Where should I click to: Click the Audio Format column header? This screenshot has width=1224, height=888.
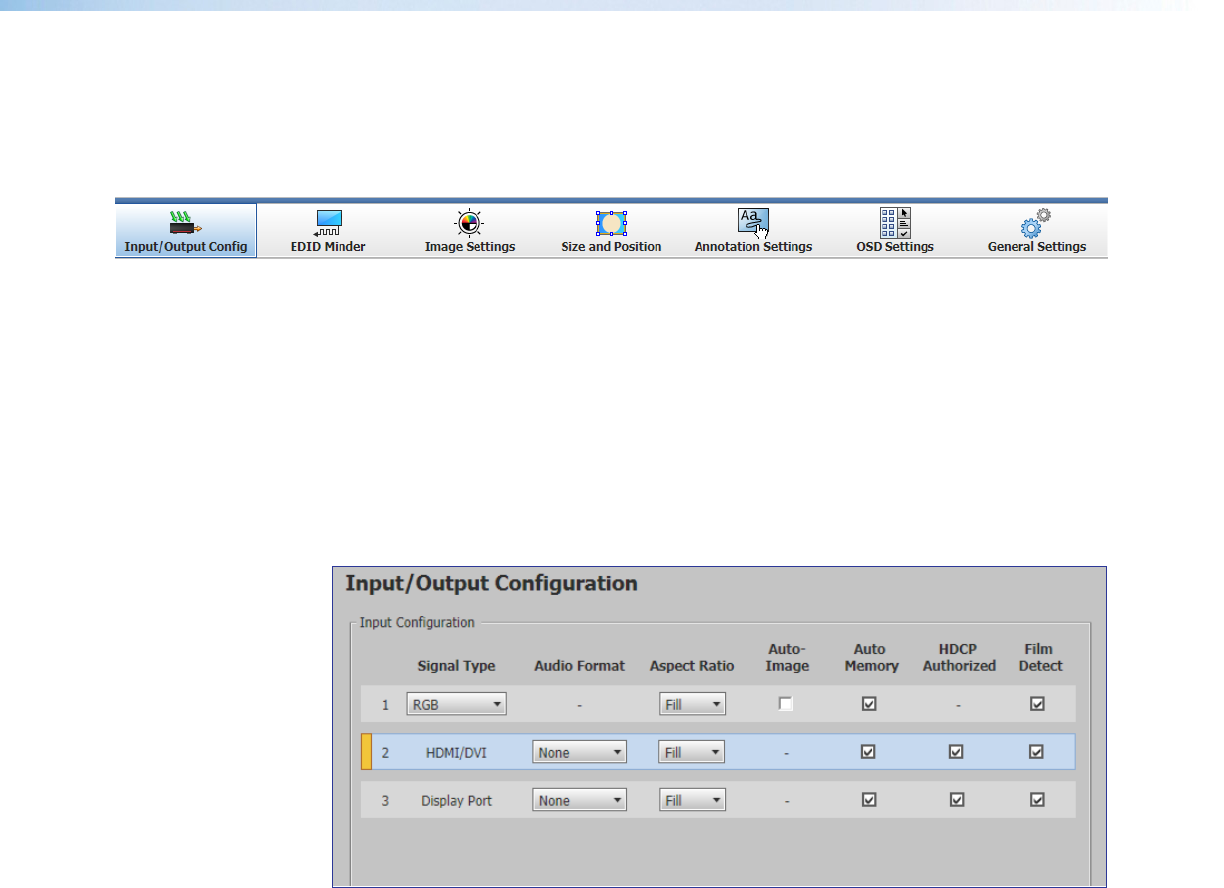(x=580, y=666)
